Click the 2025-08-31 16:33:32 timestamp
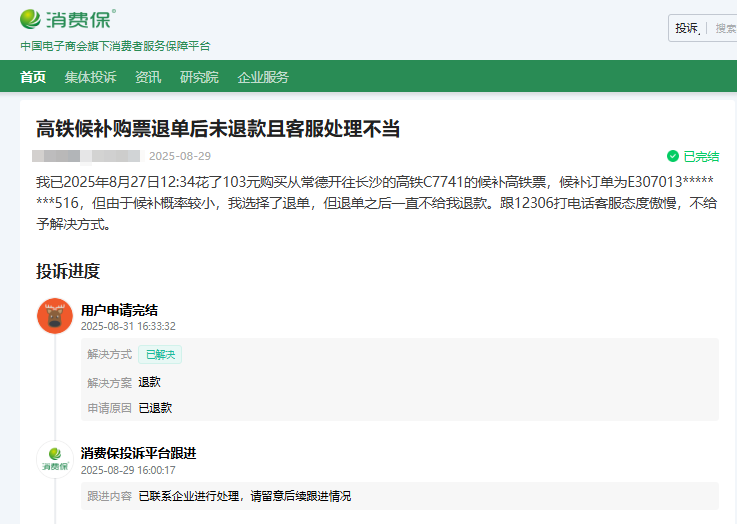Screen dimensions: 737x524 tap(128, 326)
